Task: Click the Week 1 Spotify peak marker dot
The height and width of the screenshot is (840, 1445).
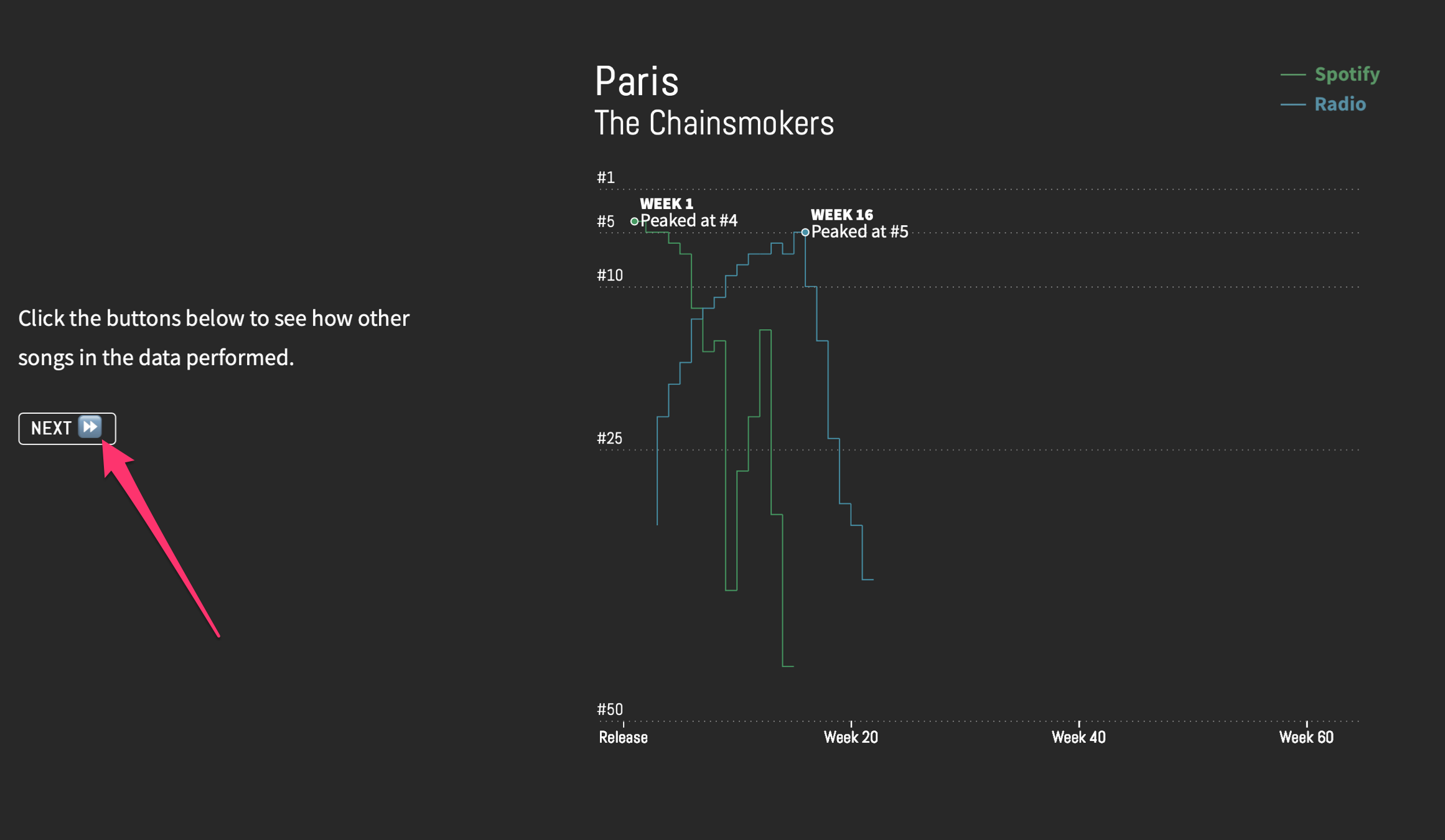Action: click(x=634, y=221)
